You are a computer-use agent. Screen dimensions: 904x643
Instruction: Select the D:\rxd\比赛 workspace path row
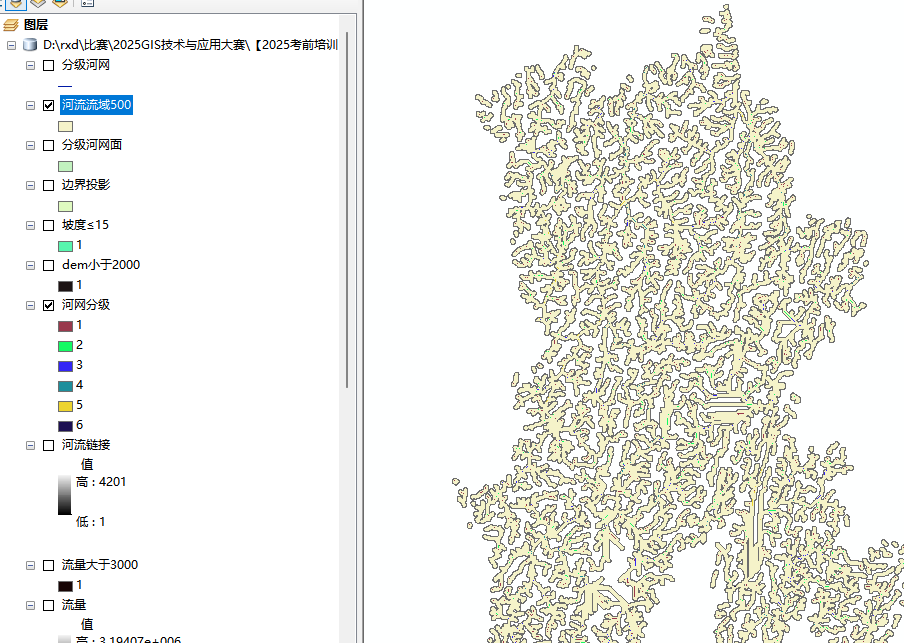tap(190, 45)
